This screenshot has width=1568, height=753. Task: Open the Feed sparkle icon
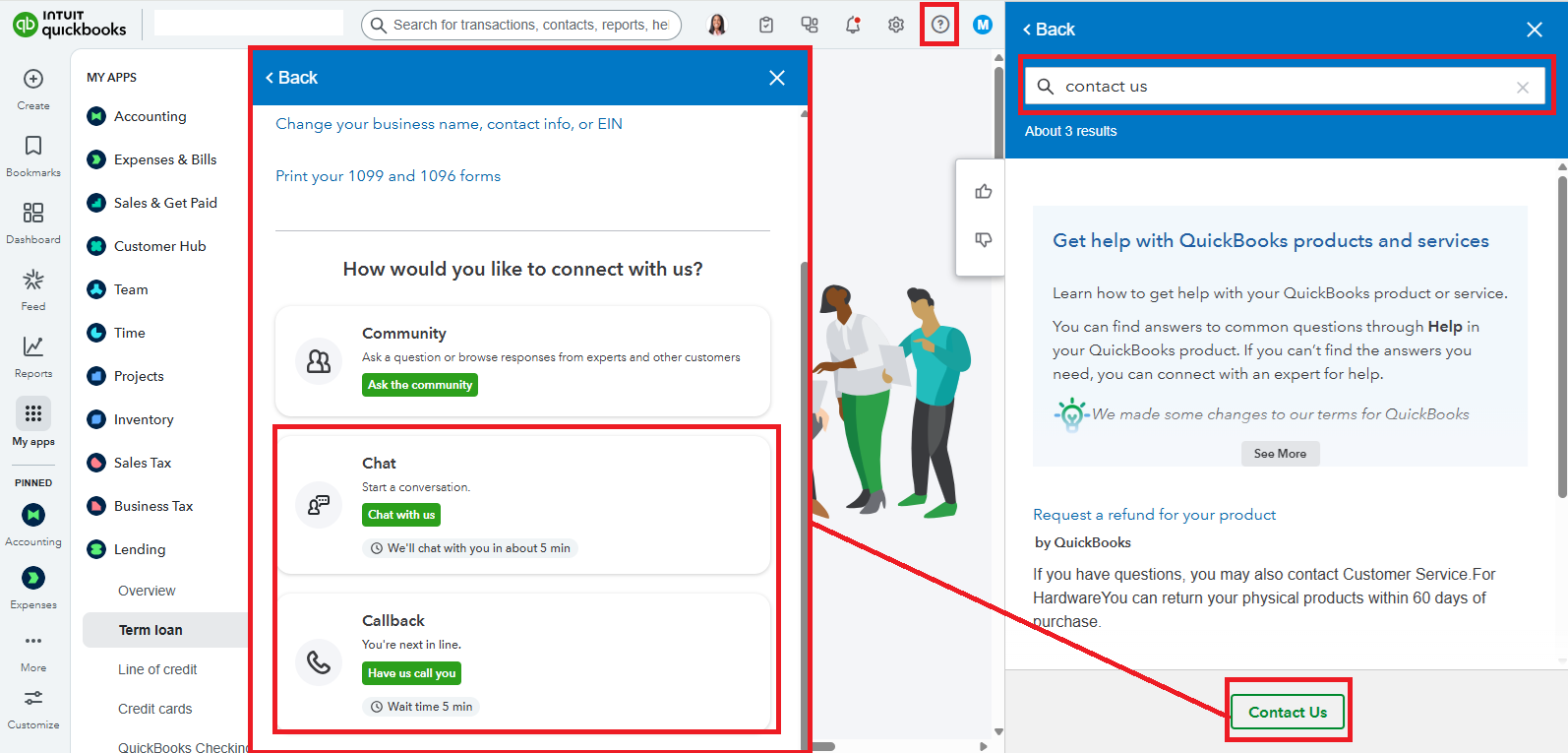pyautogui.click(x=33, y=281)
